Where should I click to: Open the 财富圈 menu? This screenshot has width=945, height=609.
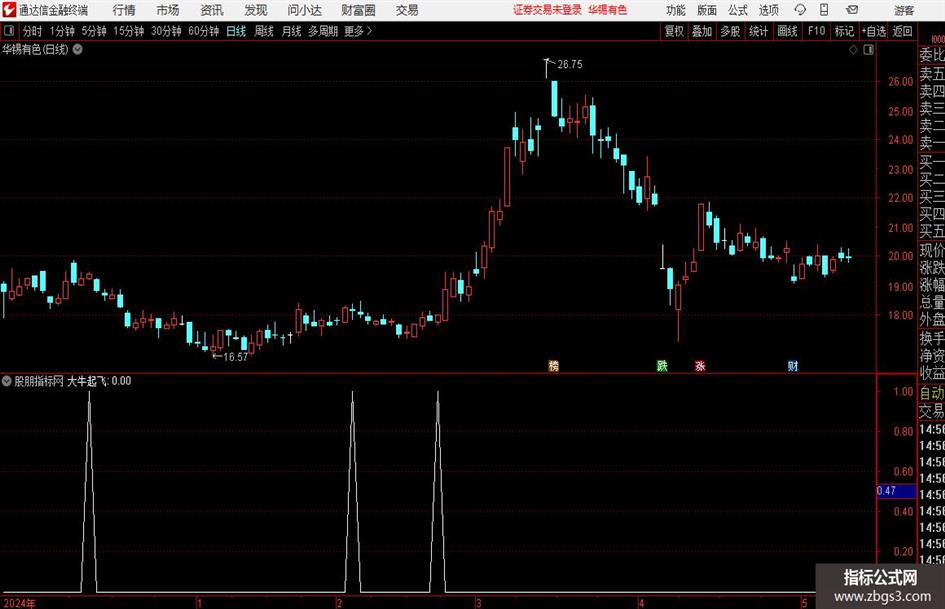coord(358,10)
